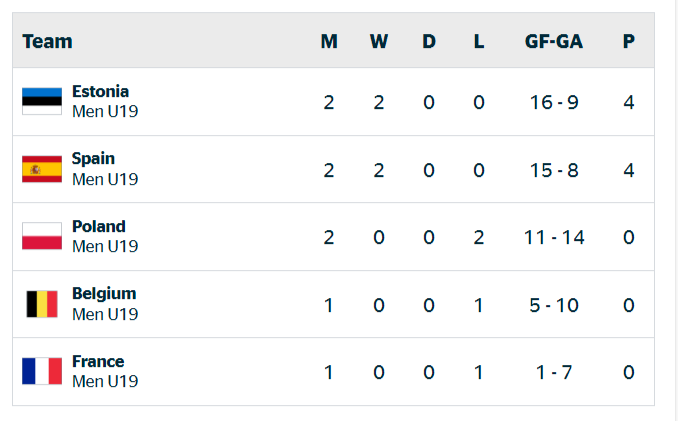Click the D draws column header

pos(429,41)
